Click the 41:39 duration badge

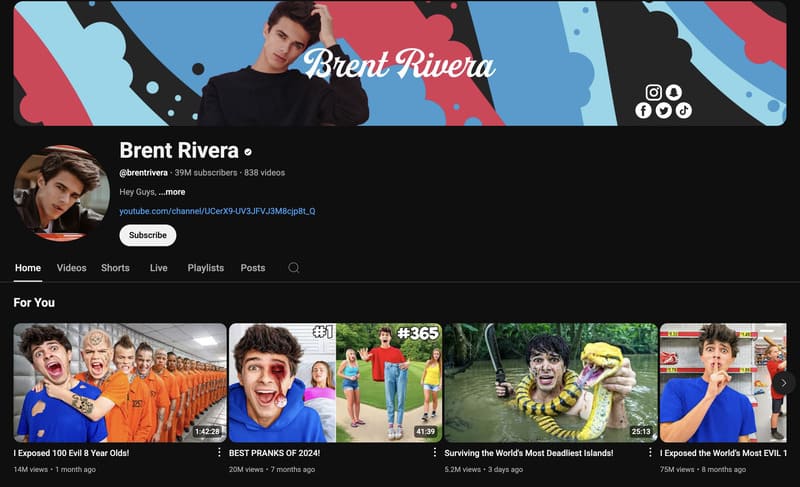coord(426,431)
